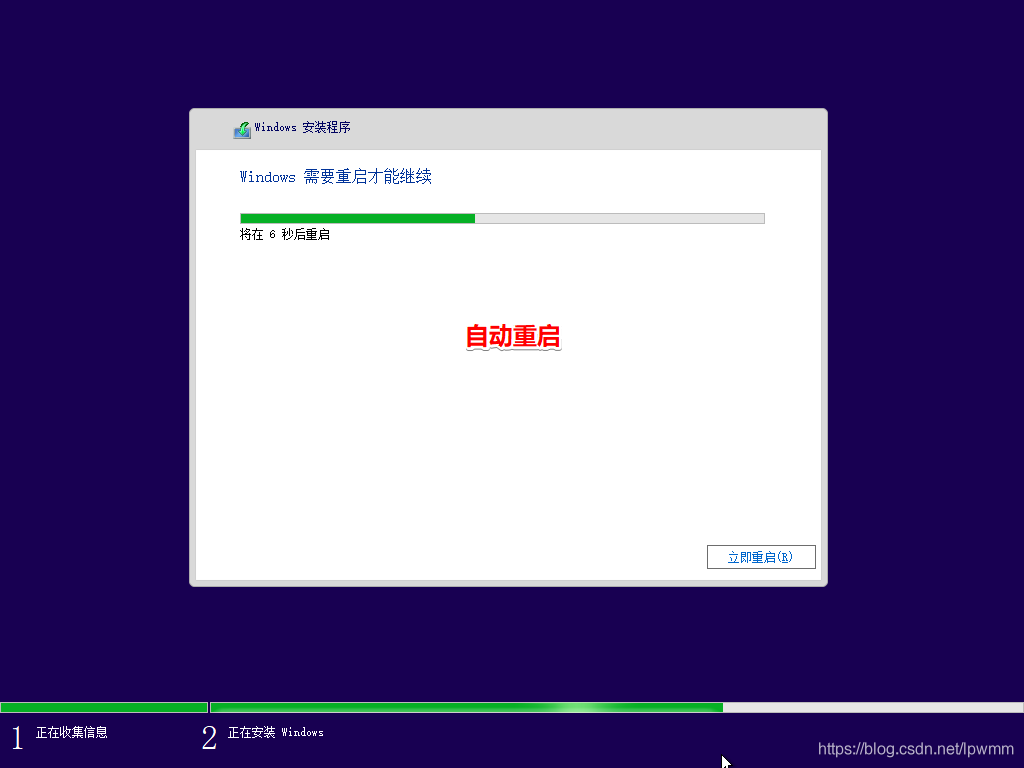Click the heading 'Windows 需要重启才能继续'
This screenshot has height=768, width=1024.
tap(336, 176)
